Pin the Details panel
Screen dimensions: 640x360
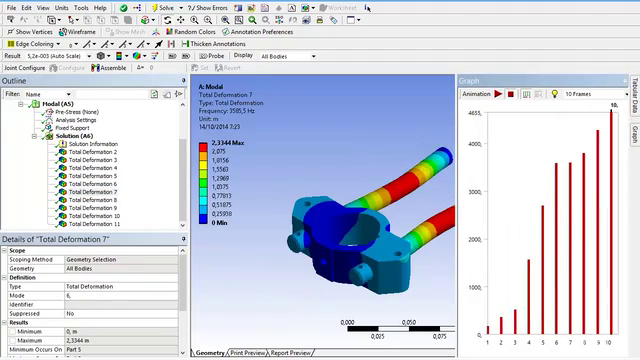click(183, 239)
